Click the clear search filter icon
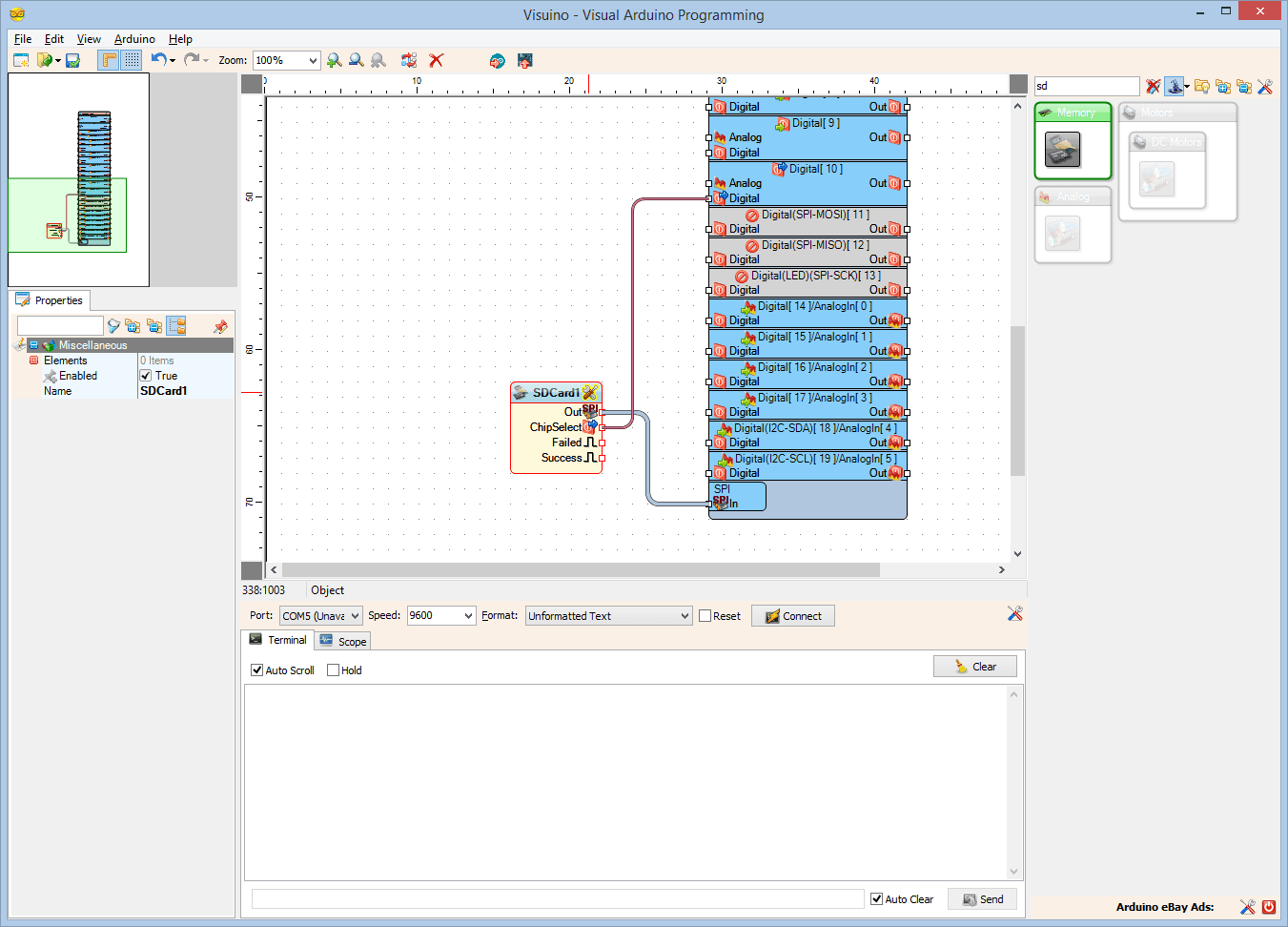1288x927 pixels. tap(1154, 87)
